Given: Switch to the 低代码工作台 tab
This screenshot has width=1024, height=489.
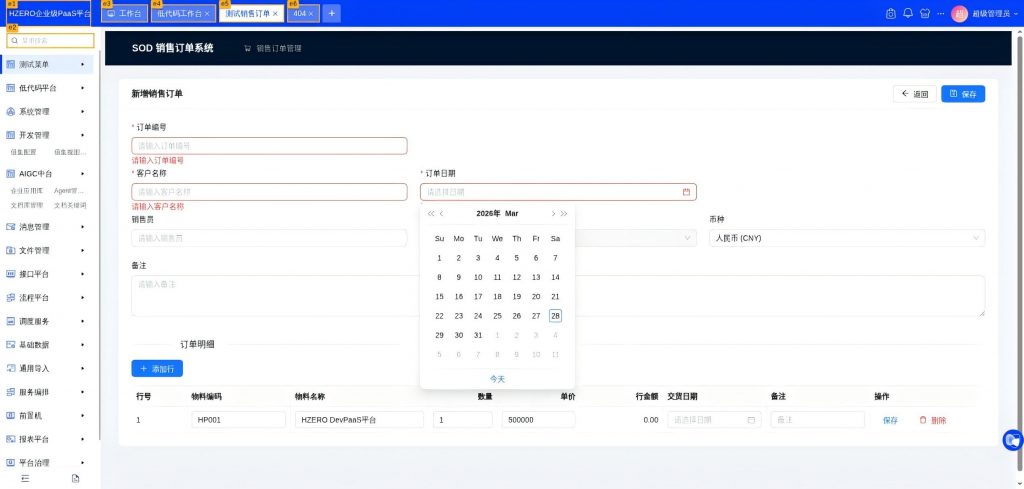Looking at the screenshot, I should coord(179,13).
